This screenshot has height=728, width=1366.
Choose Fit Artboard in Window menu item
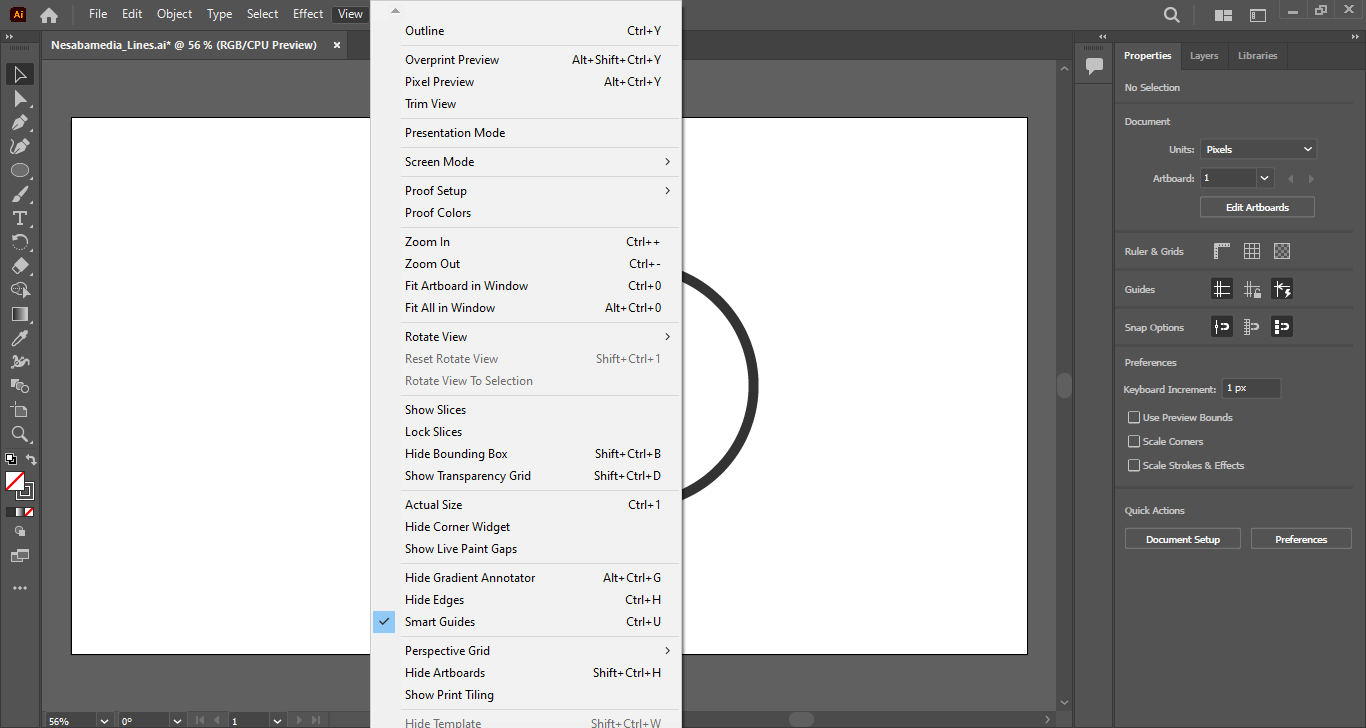466,286
